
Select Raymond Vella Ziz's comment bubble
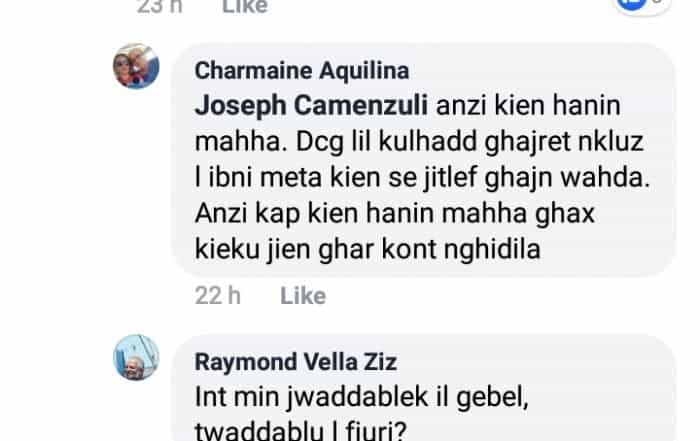[x=424, y=387]
